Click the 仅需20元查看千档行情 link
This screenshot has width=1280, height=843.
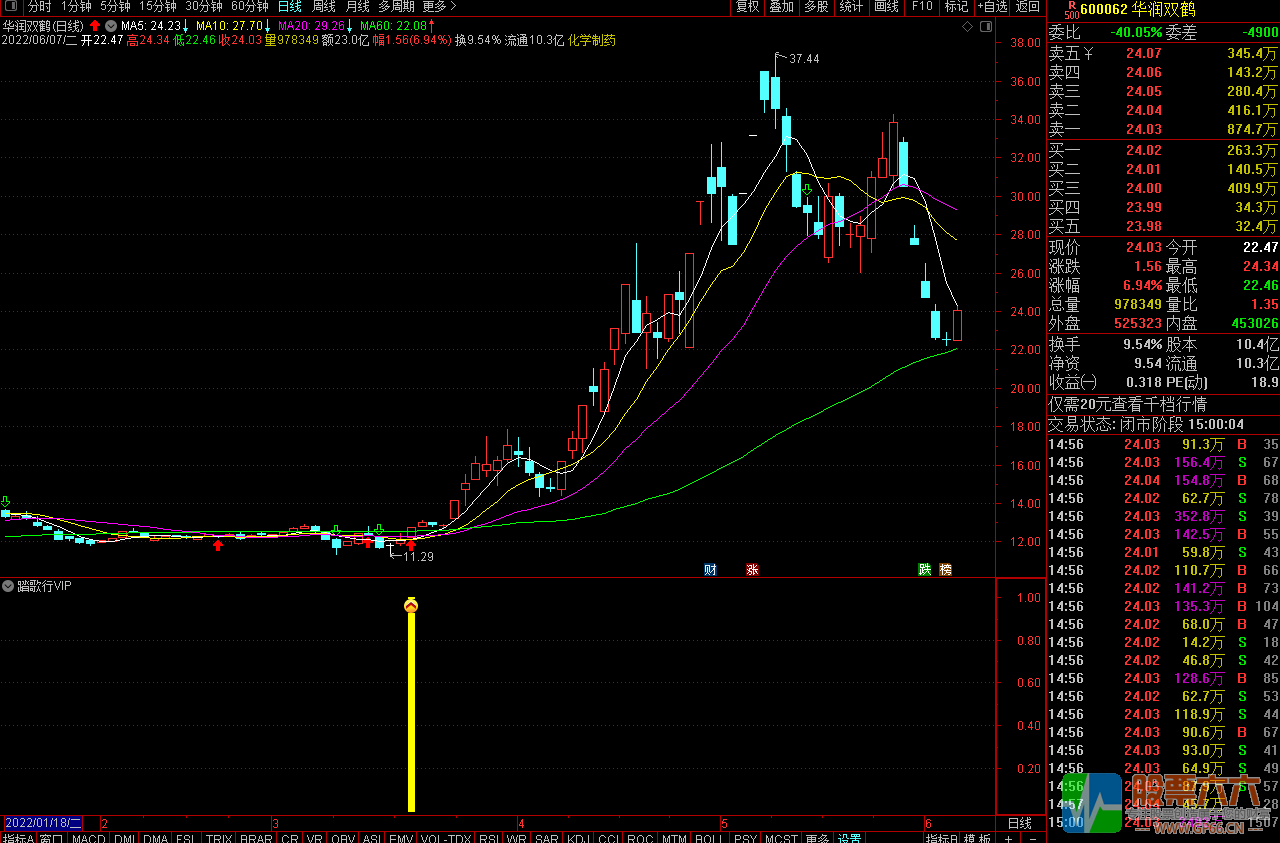coord(1127,404)
